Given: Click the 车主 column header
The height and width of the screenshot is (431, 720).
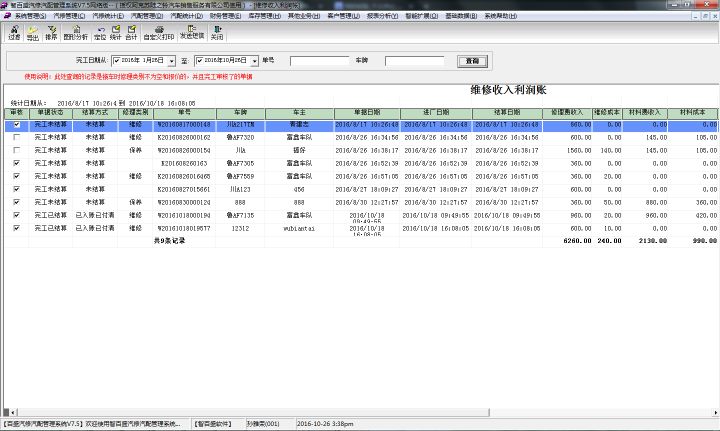Looking at the screenshot, I should pyautogui.click(x=299, y=113).
